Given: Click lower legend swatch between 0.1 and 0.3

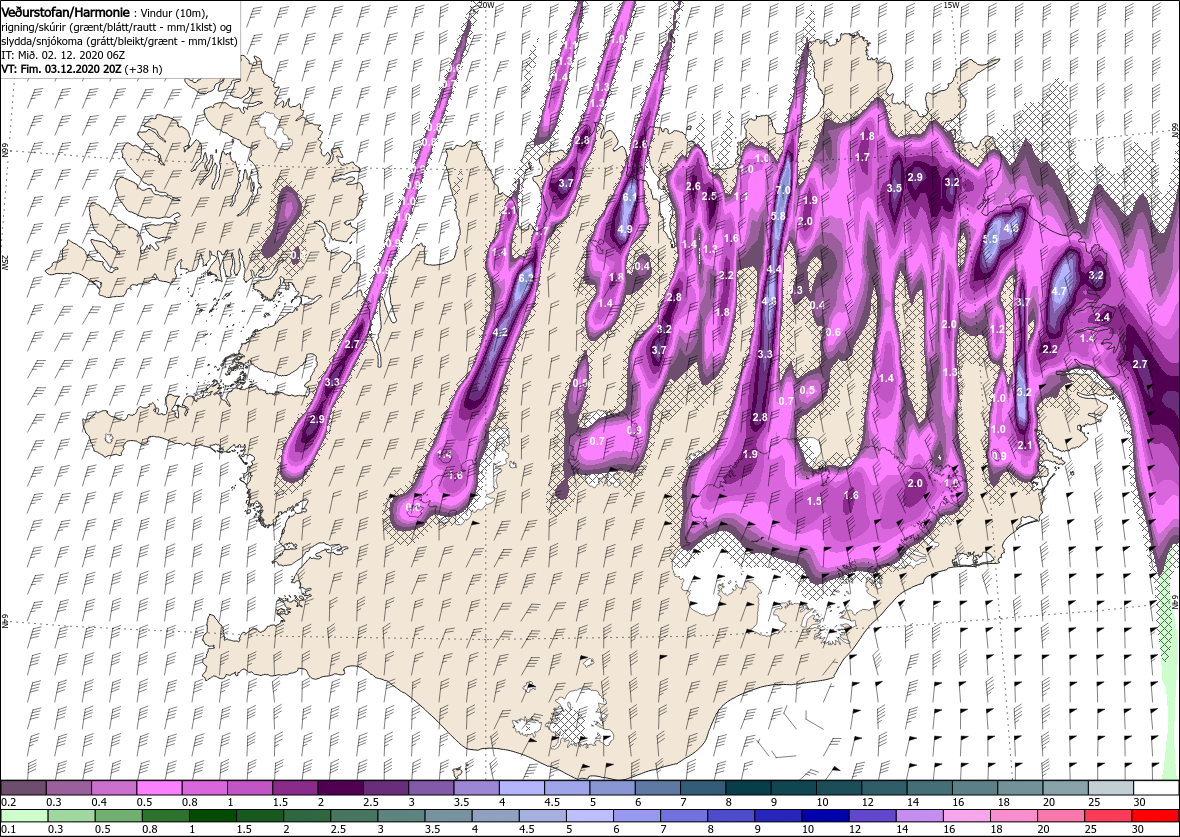Looking at the screenshot, I should (x=25, y=816).
